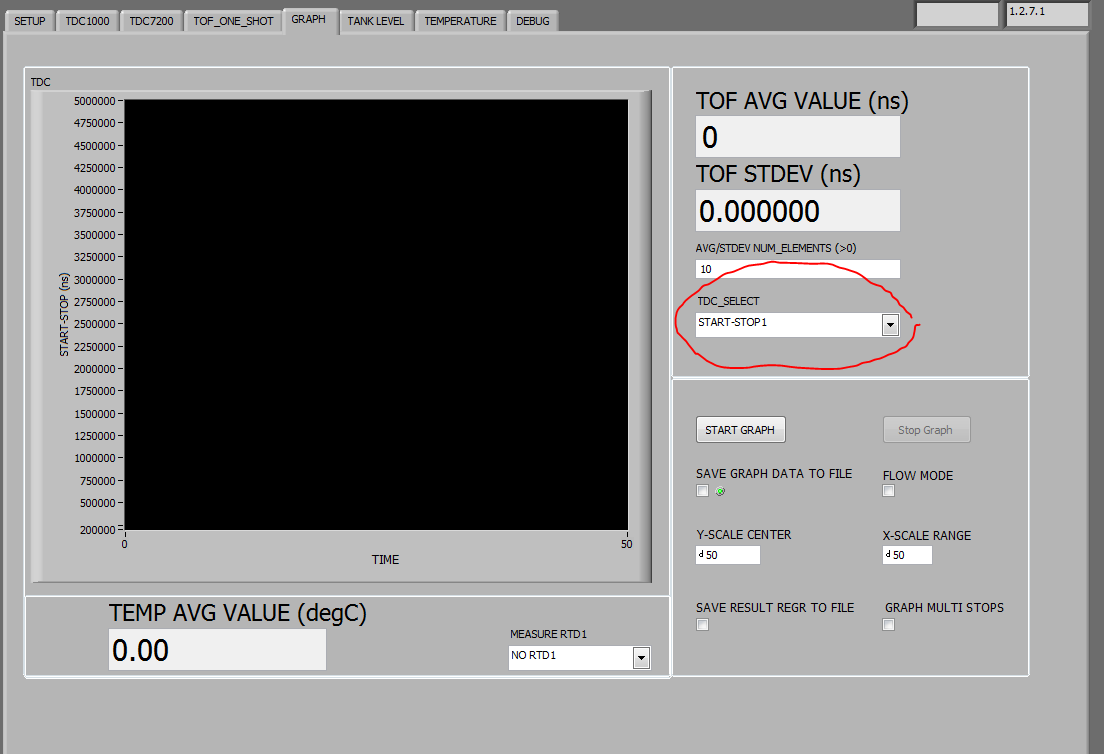1104x754 pixels.
Task: Toggle the FLOW MODE checkbox
Action: 889,491
